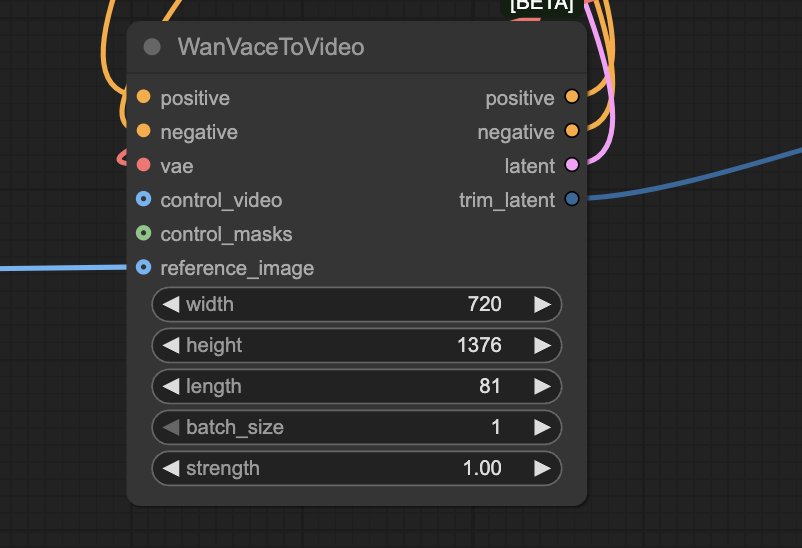Click the strength value field 1.00
The width and height of the screenshot is (802, 548).
click(482, 468)
